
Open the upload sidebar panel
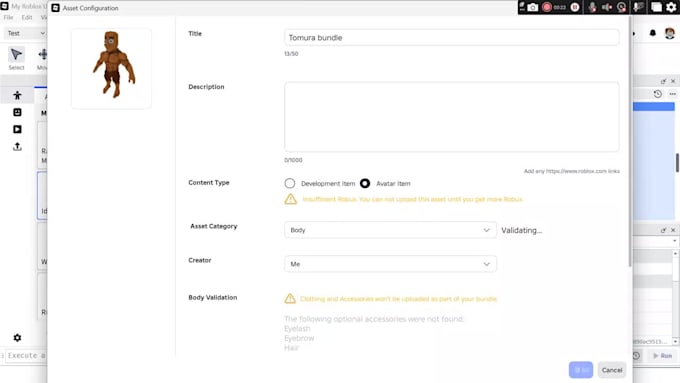pyautogui.click(x=17, y=147)
